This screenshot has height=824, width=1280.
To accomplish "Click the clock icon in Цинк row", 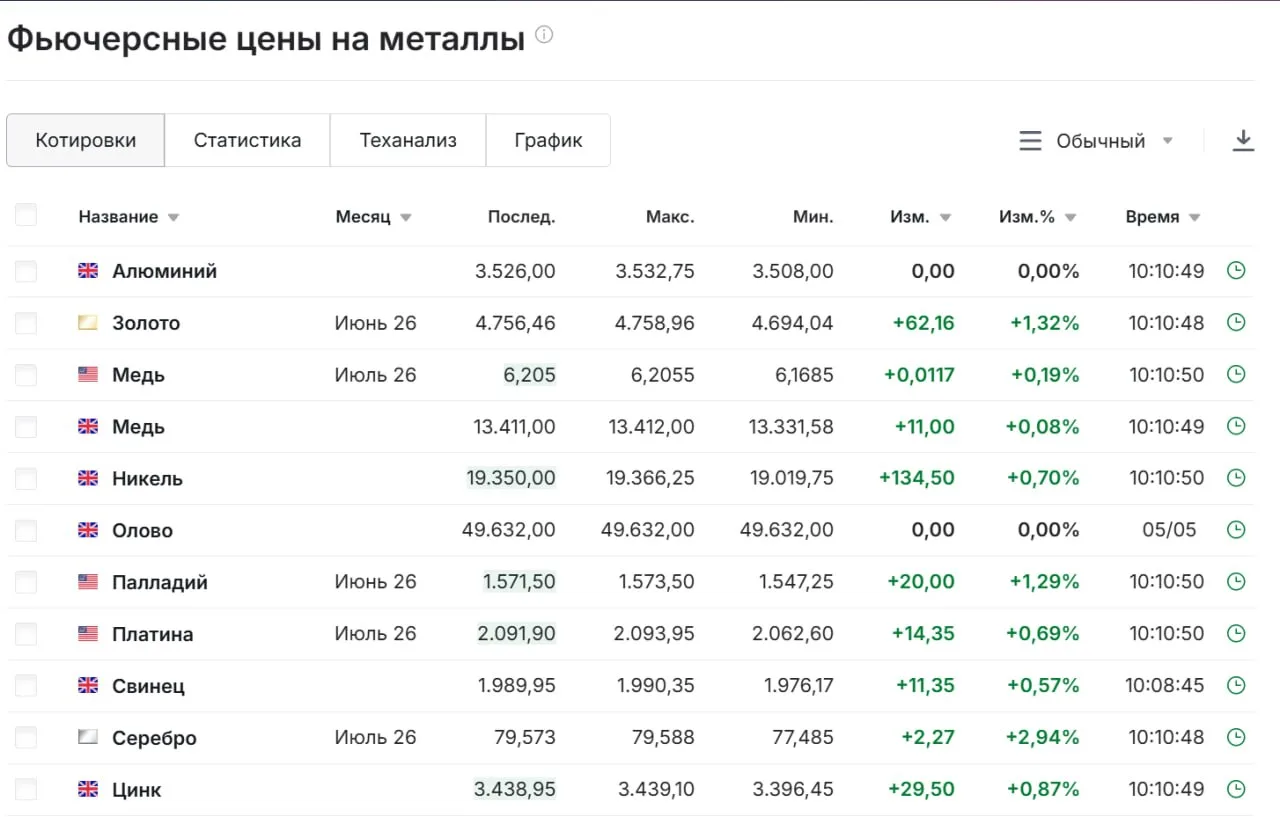I will click(1236, 789).
